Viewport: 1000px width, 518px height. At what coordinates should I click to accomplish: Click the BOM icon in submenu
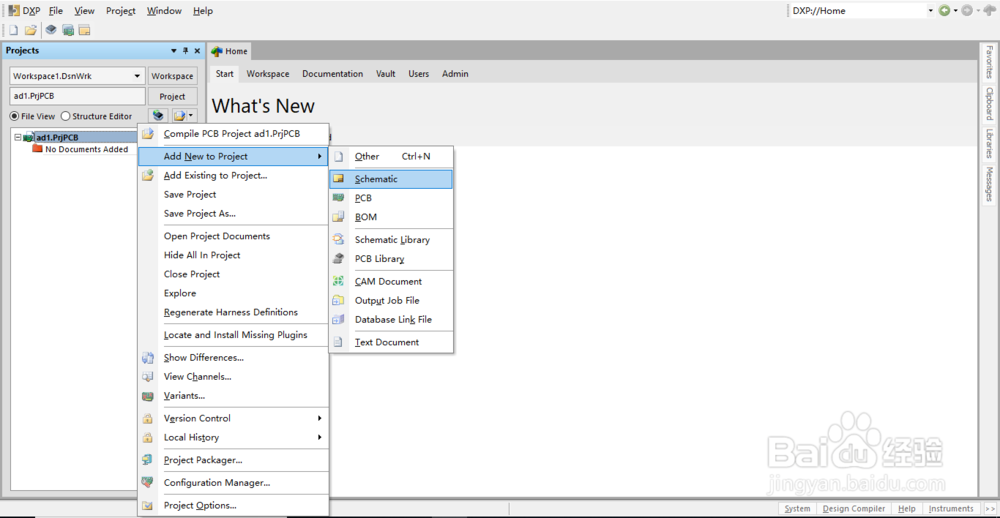[x=339, y=217]
